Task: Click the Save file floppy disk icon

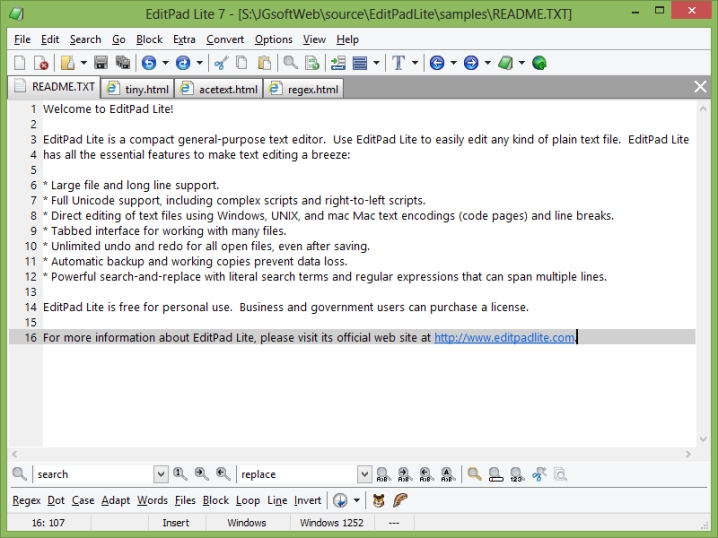Action: coord(100,63)
